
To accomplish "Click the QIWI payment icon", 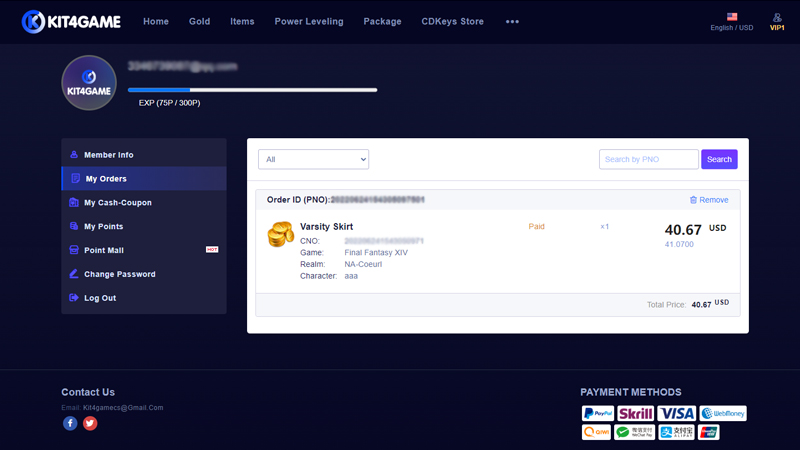I will point(596,432).
